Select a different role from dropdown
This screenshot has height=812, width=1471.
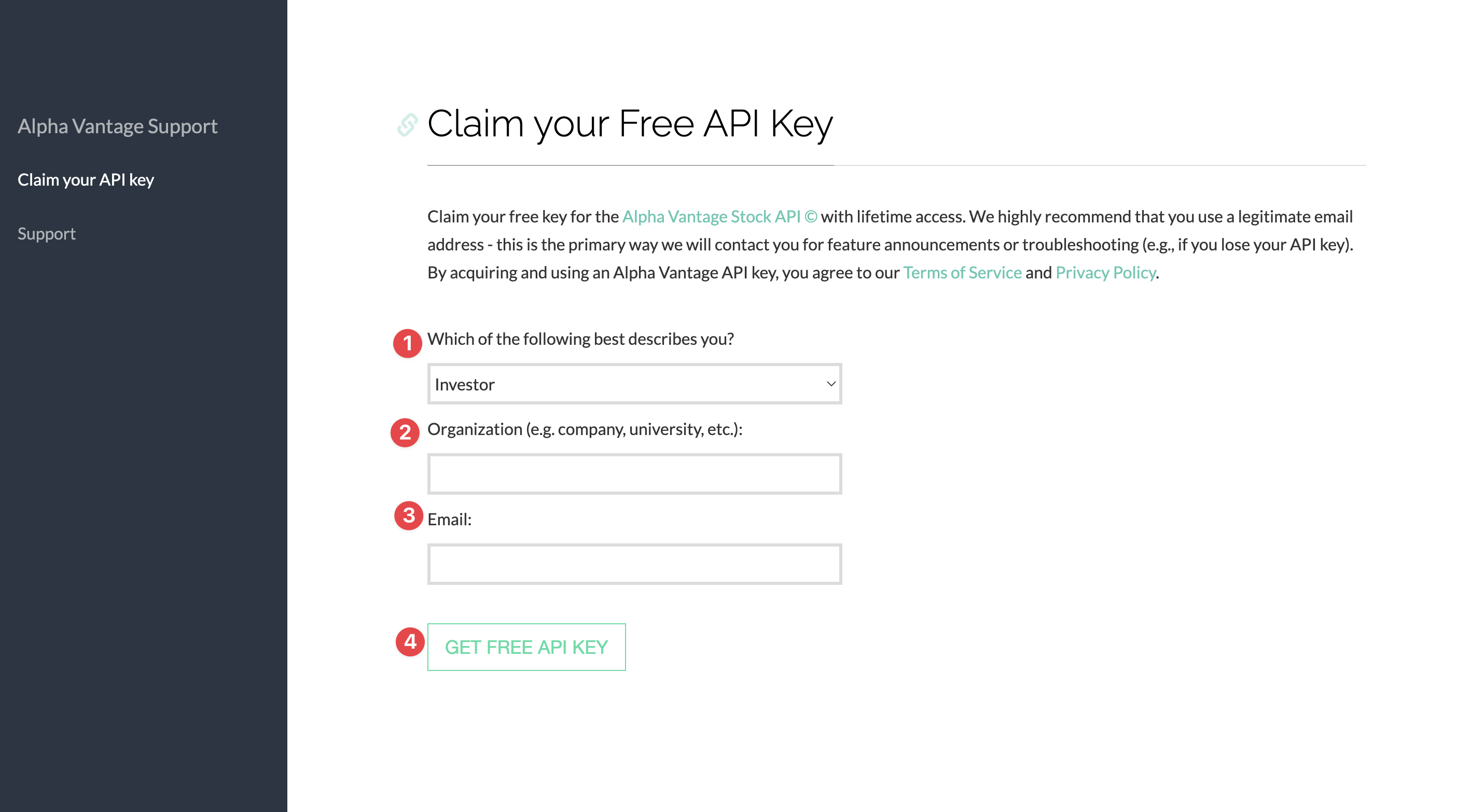tap(634, 383)
